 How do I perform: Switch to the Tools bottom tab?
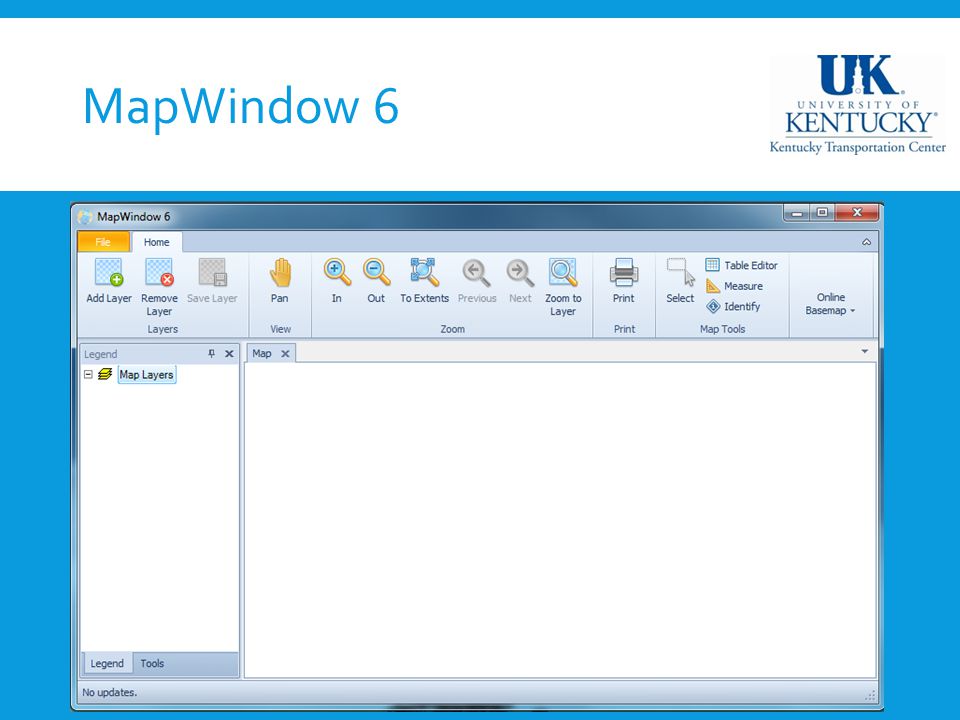click(152, 663)
